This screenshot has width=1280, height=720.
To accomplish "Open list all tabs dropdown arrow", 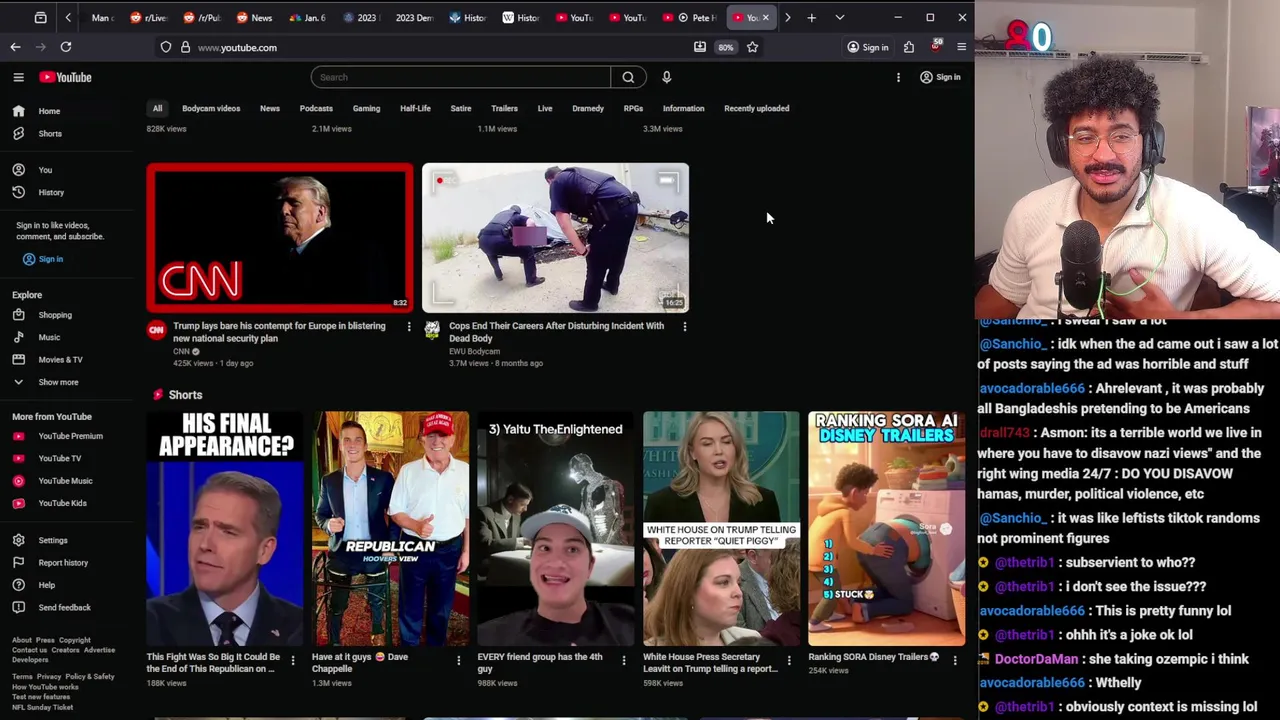I will point(839,17).
